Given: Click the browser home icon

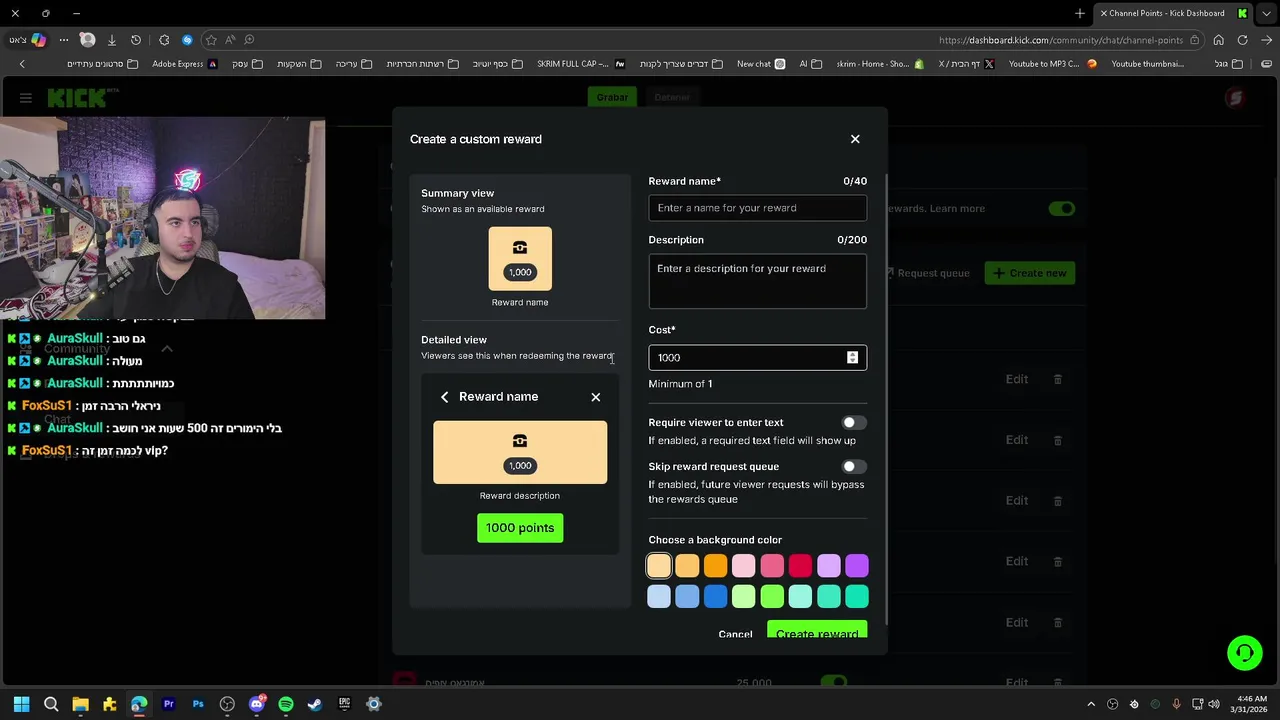Looking at the screenshot, I should [x=1218, y=40].
